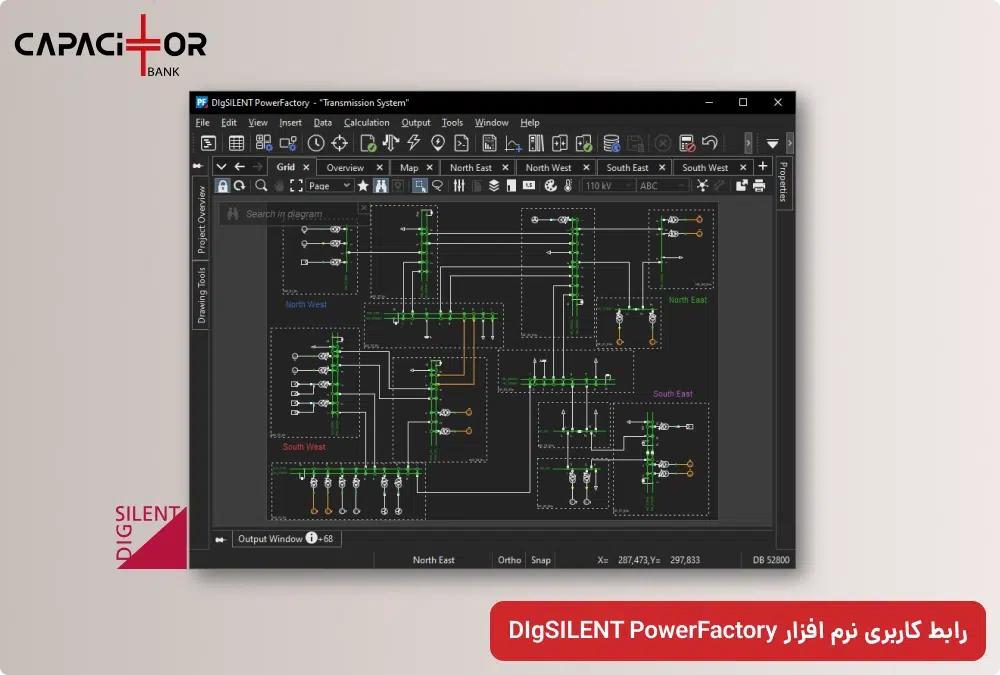This screenshot has height=675, width=1000.
Task: Click the Search in diagram field
Action: pos(293,214)
